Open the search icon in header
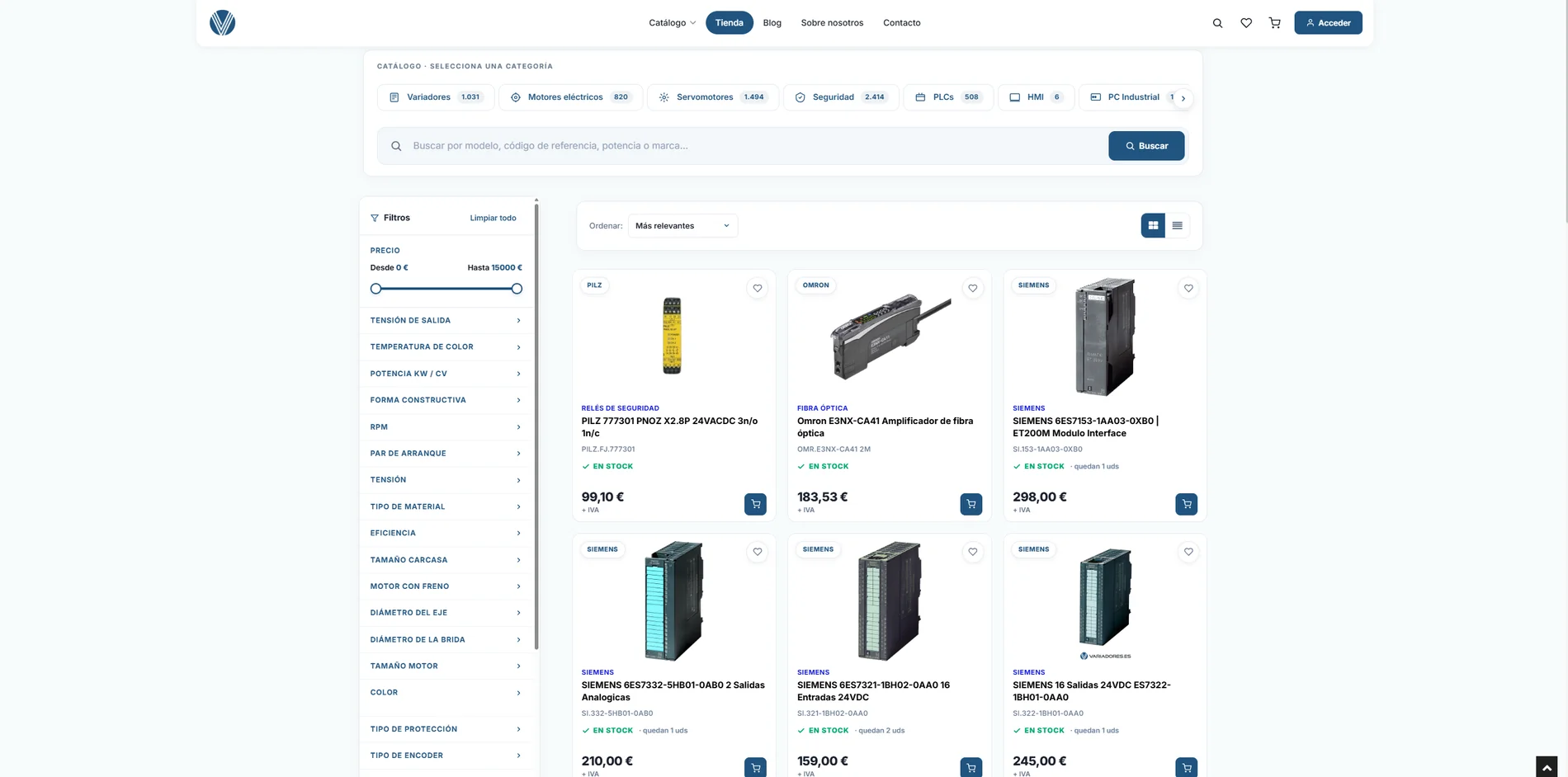The height and width of the screenshot is (777, 1568). (1217, 23)
